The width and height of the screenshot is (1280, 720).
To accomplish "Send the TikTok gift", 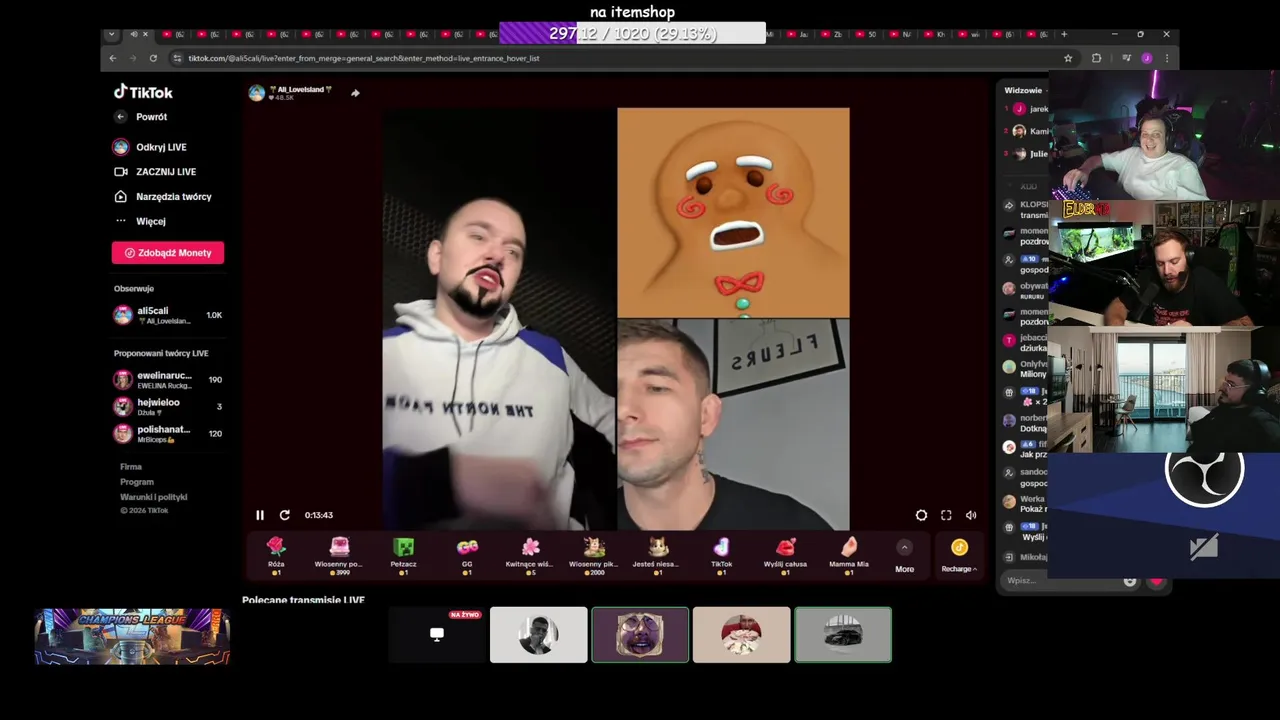I will click(x=721, y=555).
